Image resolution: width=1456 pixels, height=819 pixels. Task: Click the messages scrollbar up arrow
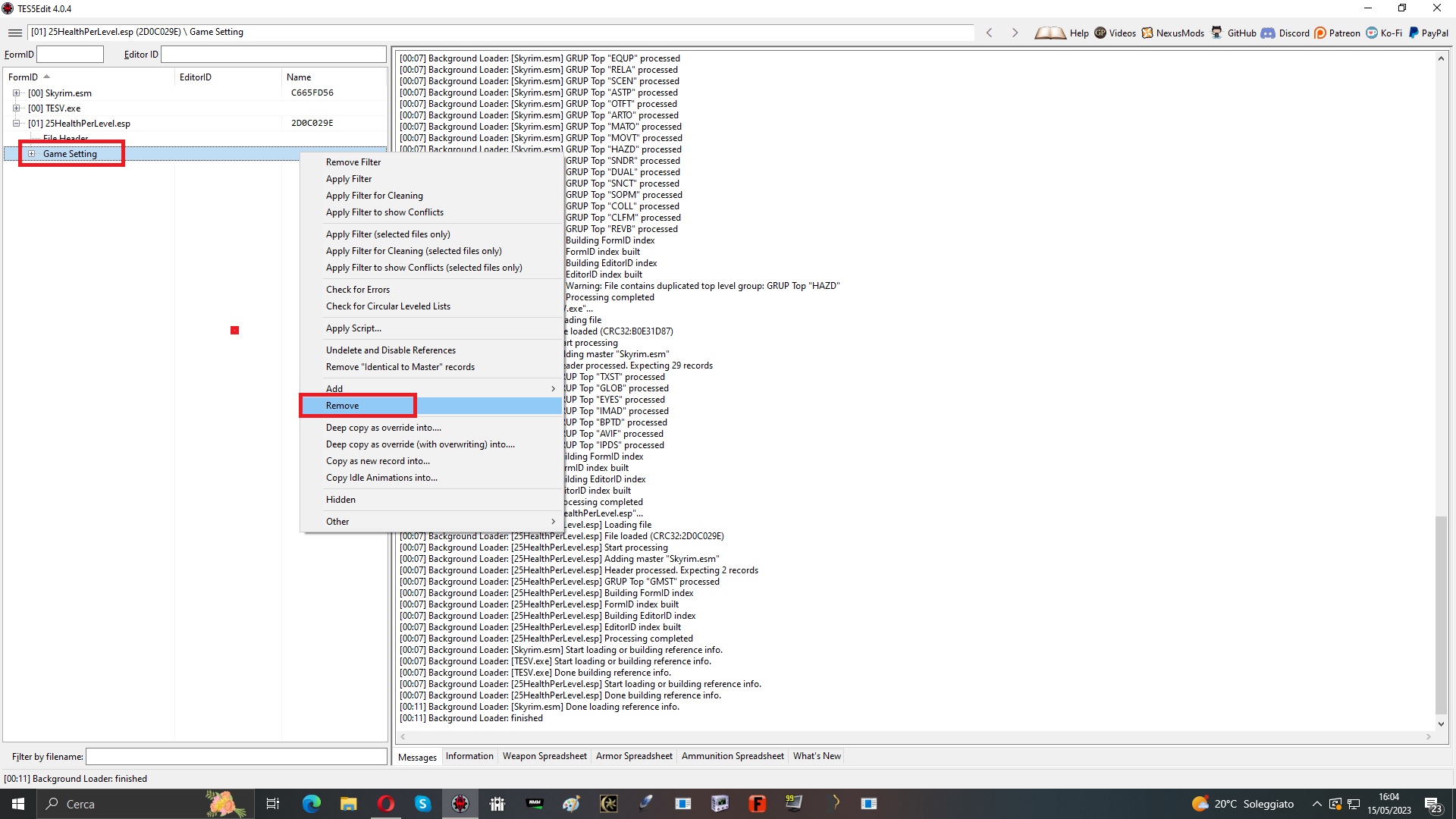click(1441, 58)
